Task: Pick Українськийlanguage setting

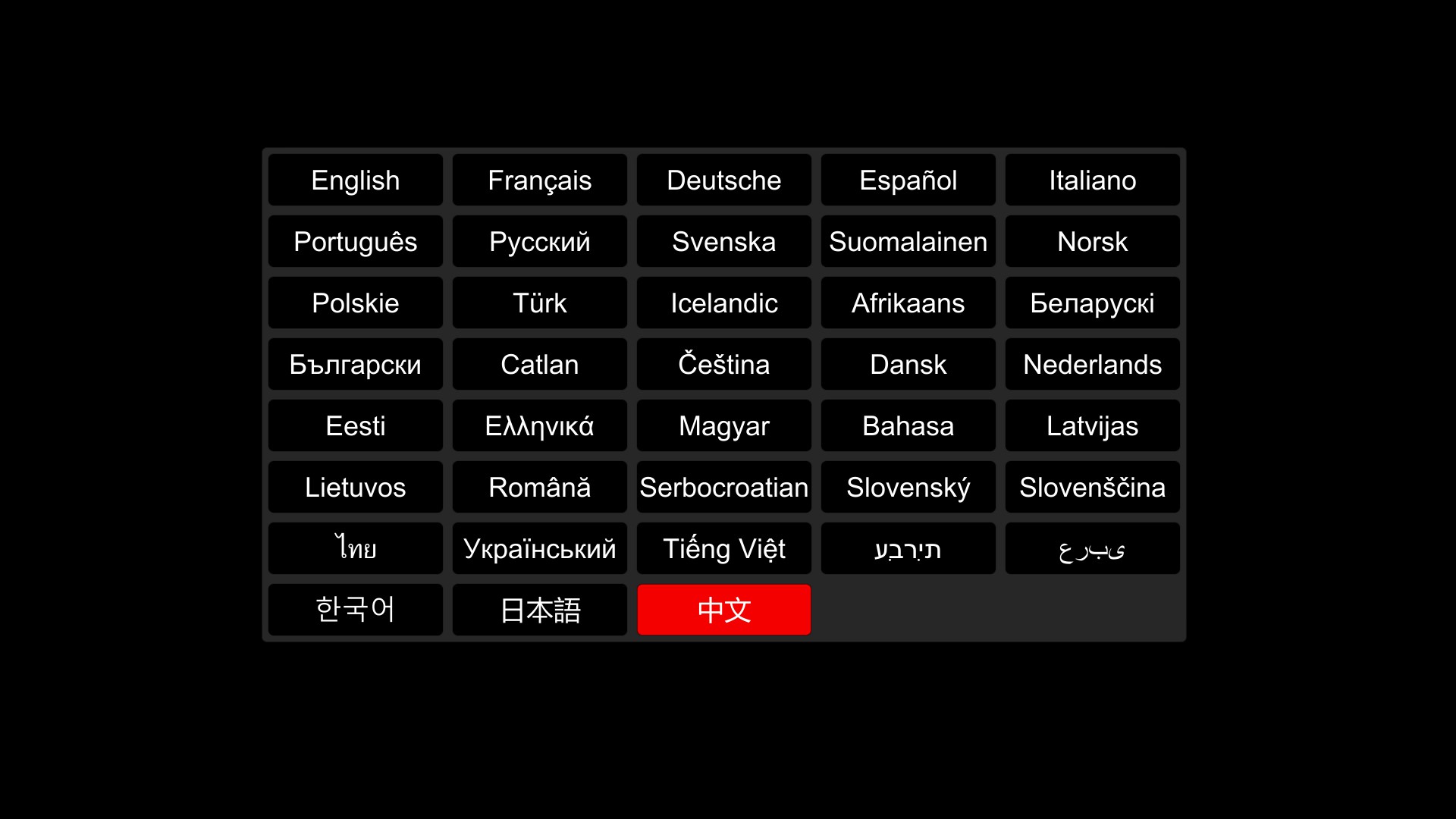Action: point(541,548)
